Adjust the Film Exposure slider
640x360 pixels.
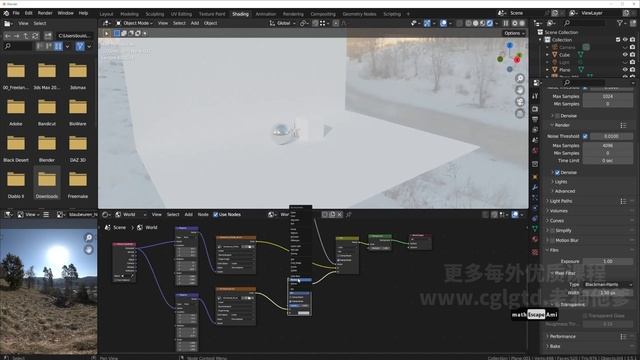coord(607,261)
